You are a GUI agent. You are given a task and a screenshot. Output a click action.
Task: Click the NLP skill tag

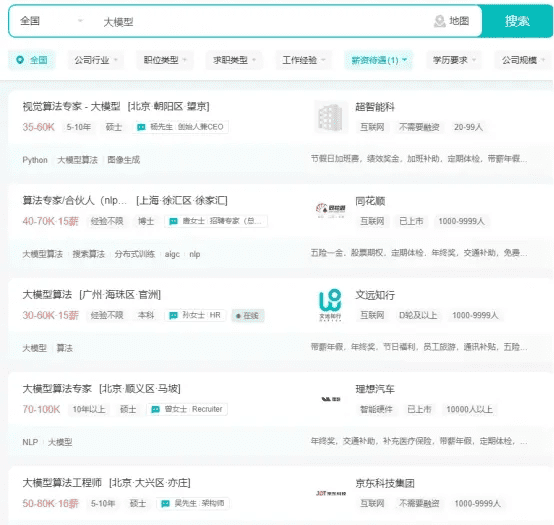point(30,442)
